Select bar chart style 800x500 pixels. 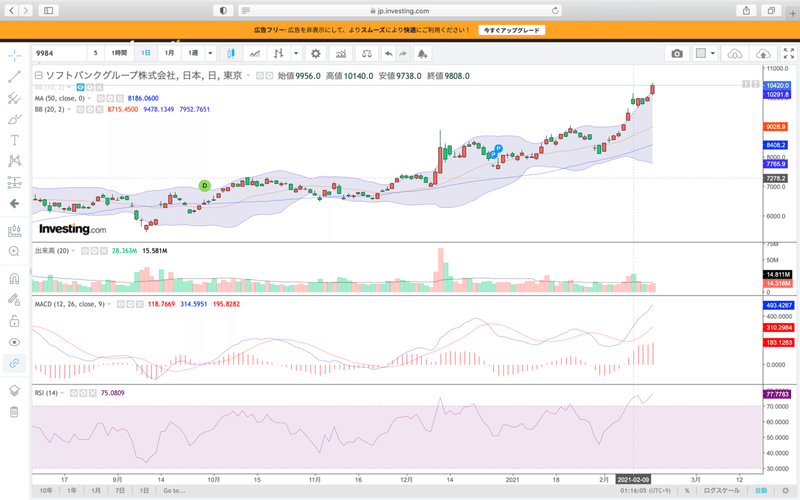(279, 53)
